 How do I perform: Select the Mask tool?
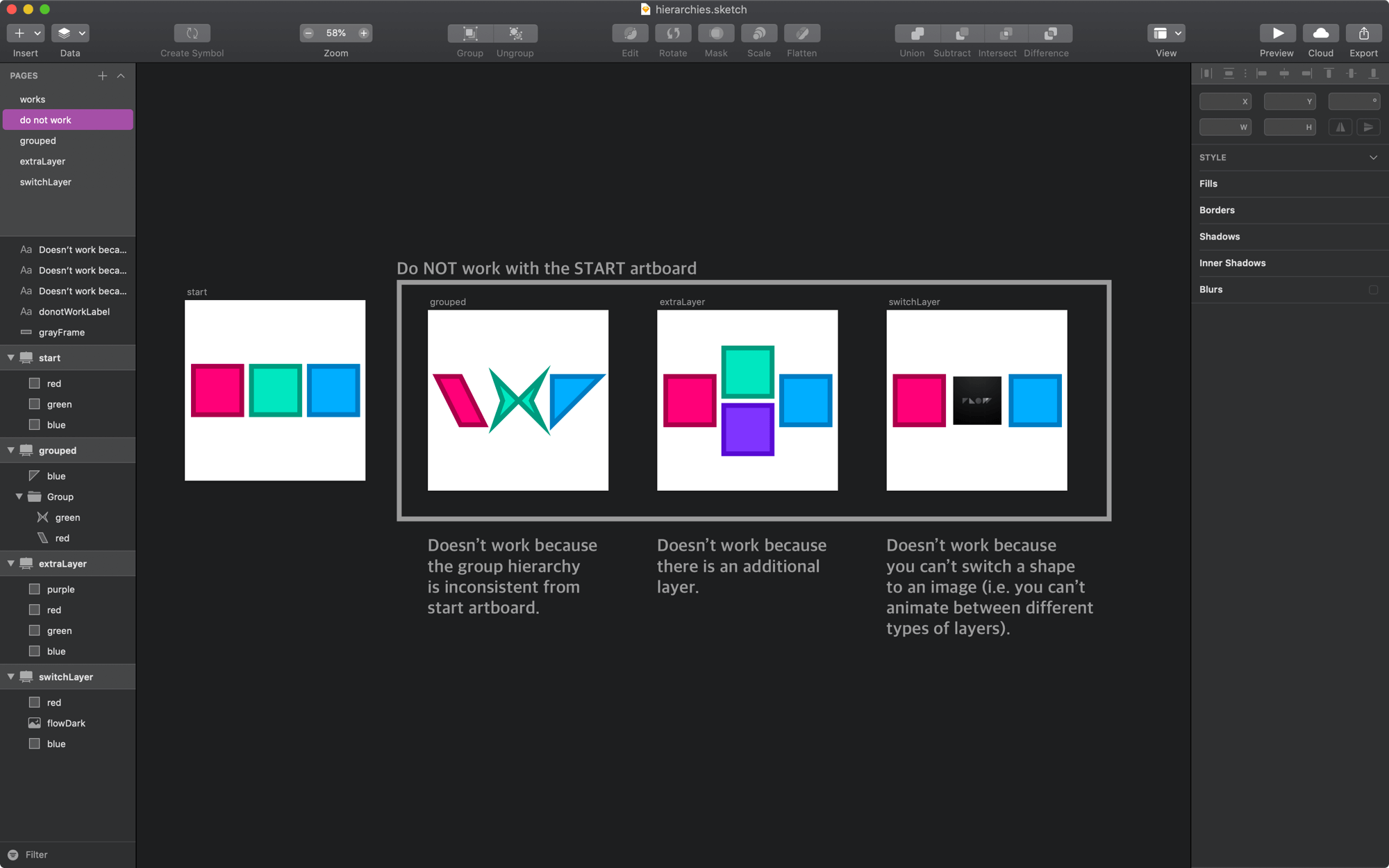715,33
